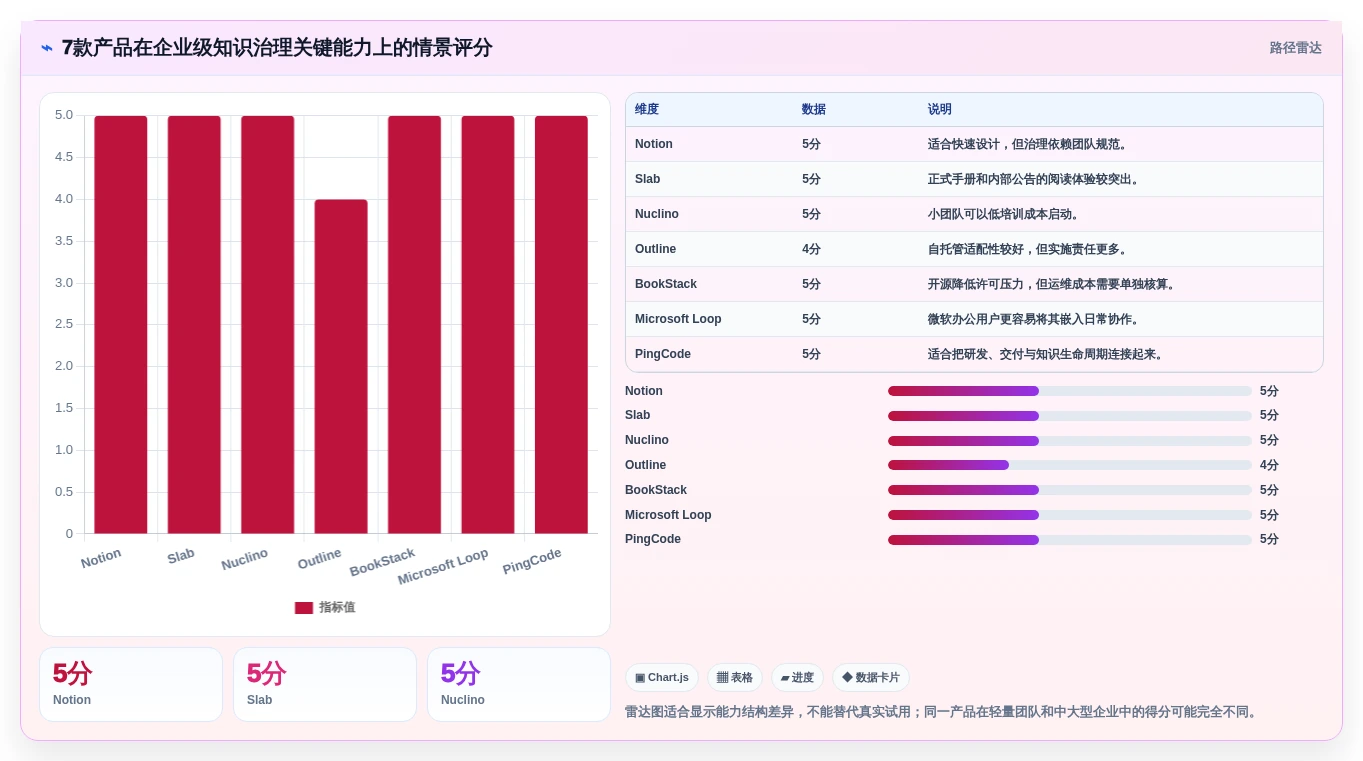Click the Outline progress bar
This screenshot has height=761, width=1363.
[1070, 465]
